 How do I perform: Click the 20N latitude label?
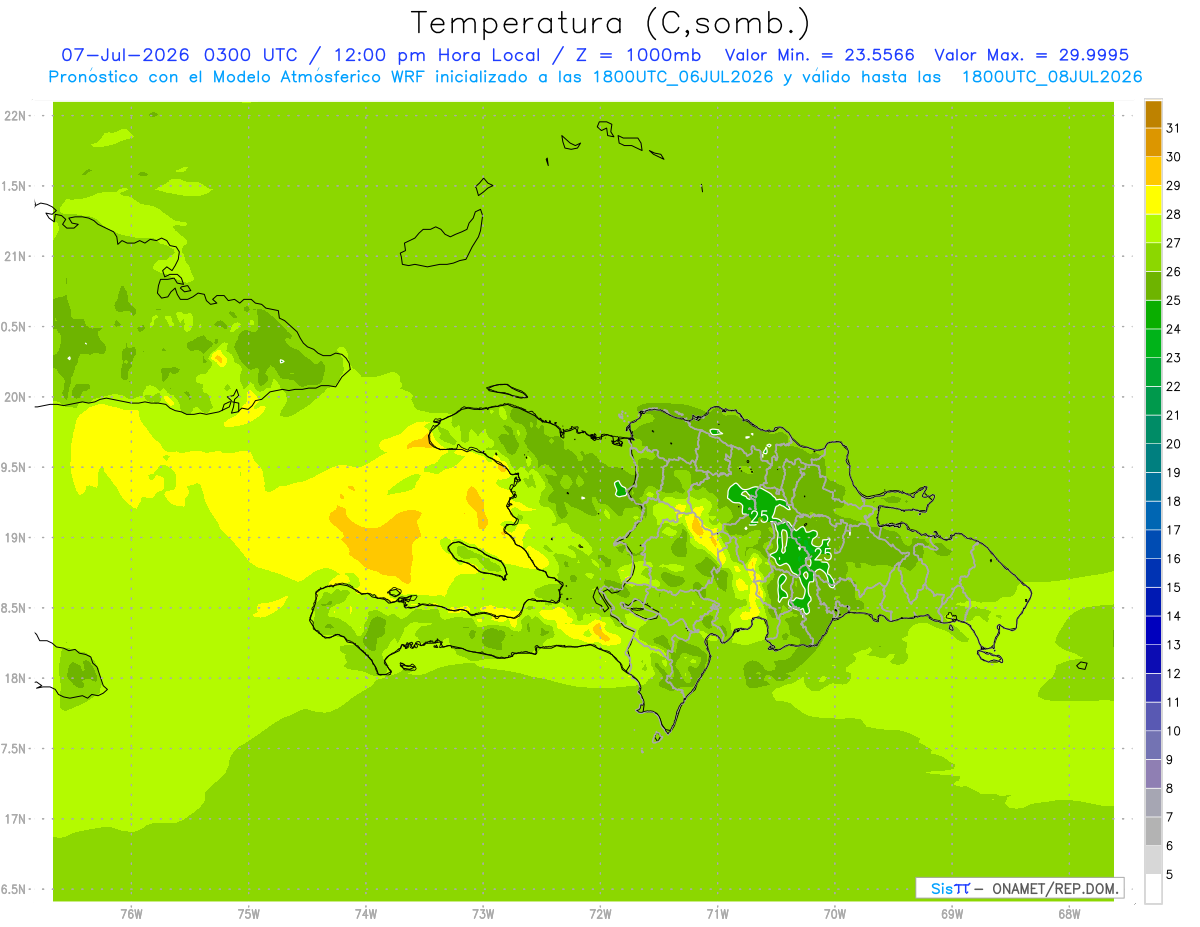point(16,397)
